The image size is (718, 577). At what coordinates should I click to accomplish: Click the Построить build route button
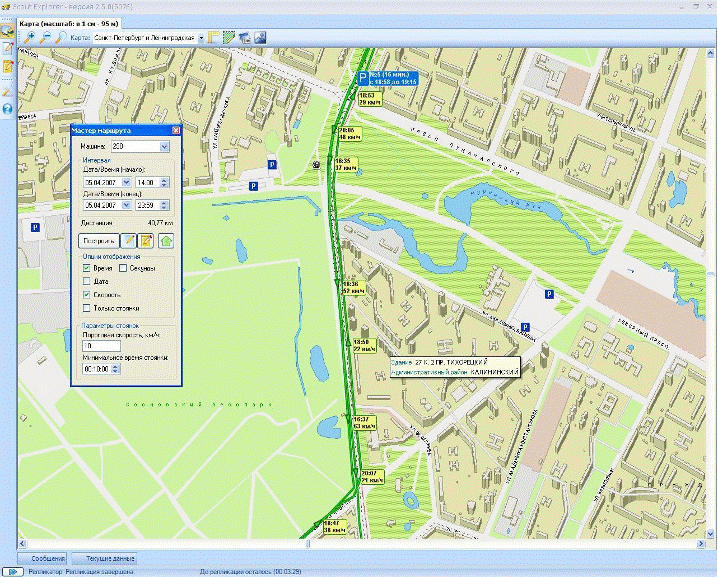tap(99, 241)
